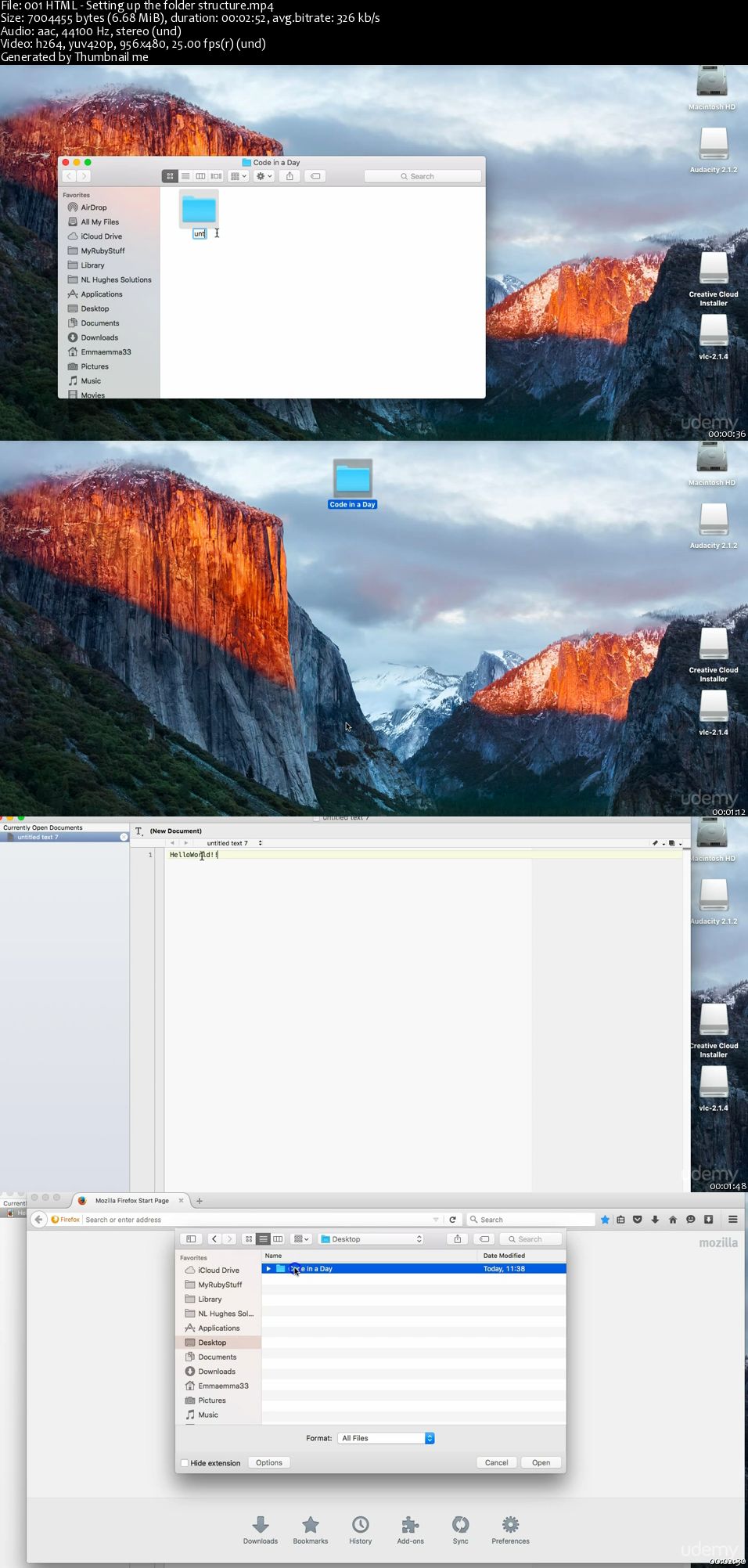
Task: Select NL Hughes Solutions in Finder sidebar
Action: (x=116, y=279)
